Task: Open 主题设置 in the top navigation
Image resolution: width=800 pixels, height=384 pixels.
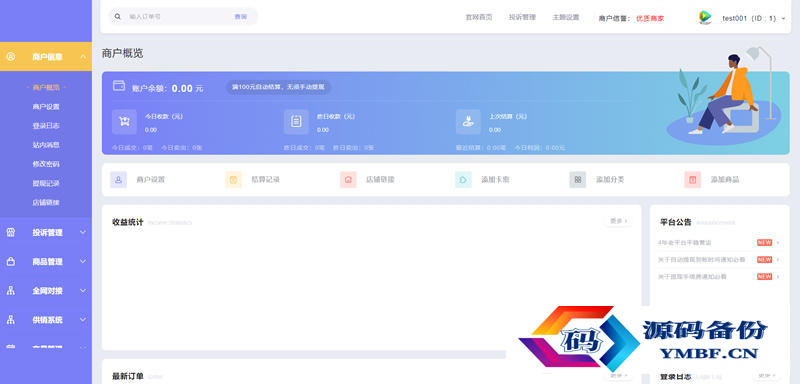Action: pos(566,17)
